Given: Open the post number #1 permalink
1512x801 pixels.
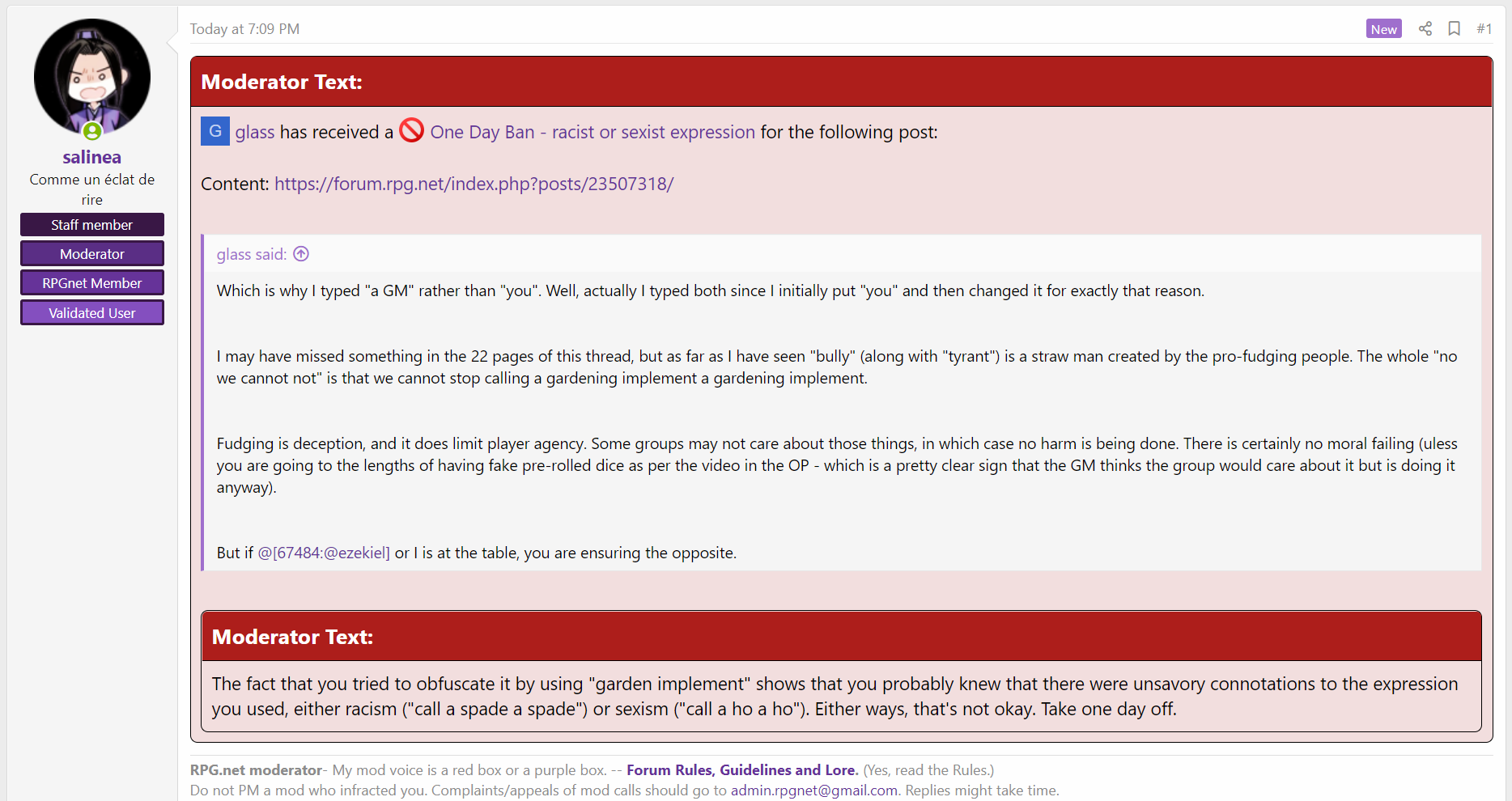Looking at the screenshot, I should [1484, 29].
